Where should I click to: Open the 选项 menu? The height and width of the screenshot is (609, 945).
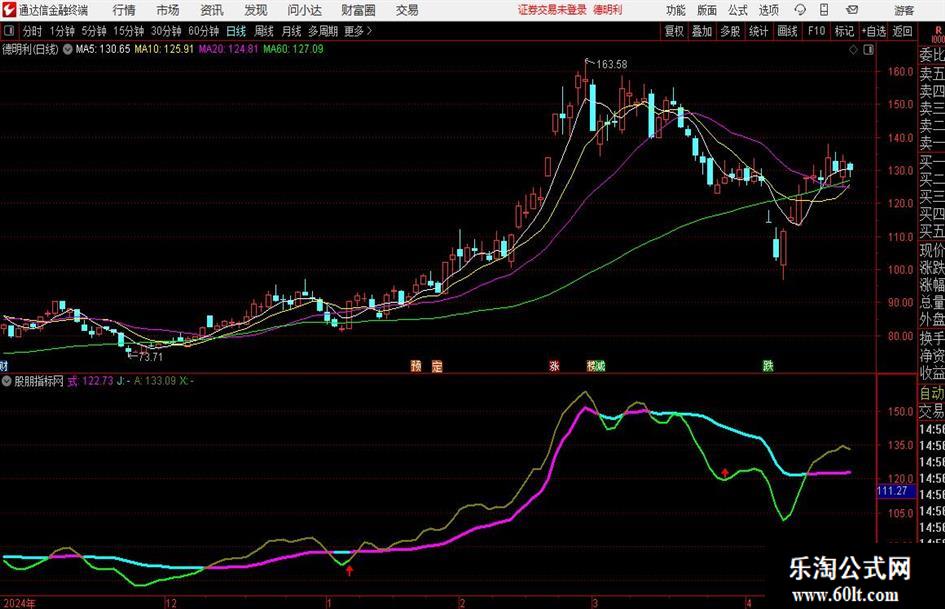[x=768, y=10]
